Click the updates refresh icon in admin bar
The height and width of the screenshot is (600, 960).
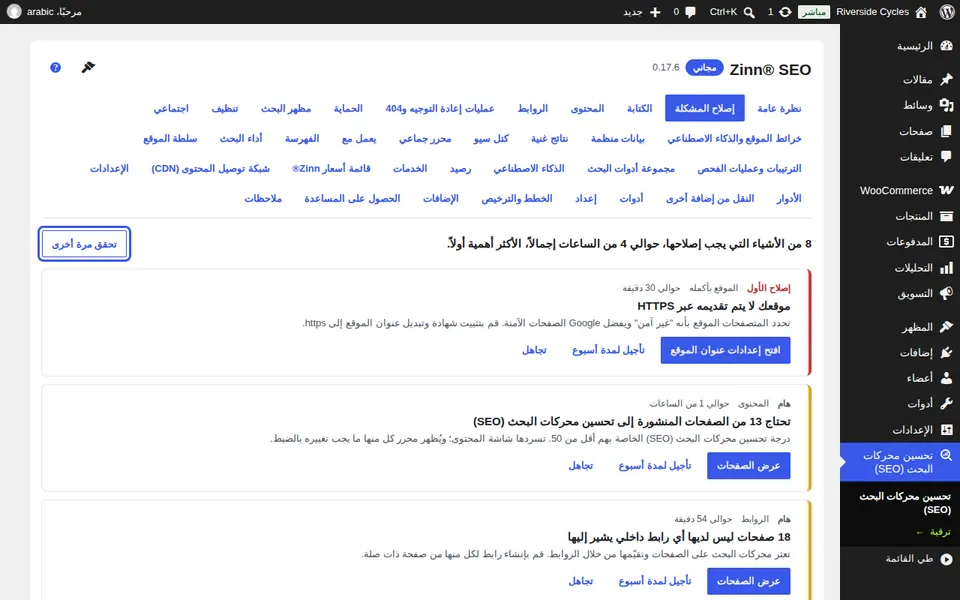tap(785, 12)
